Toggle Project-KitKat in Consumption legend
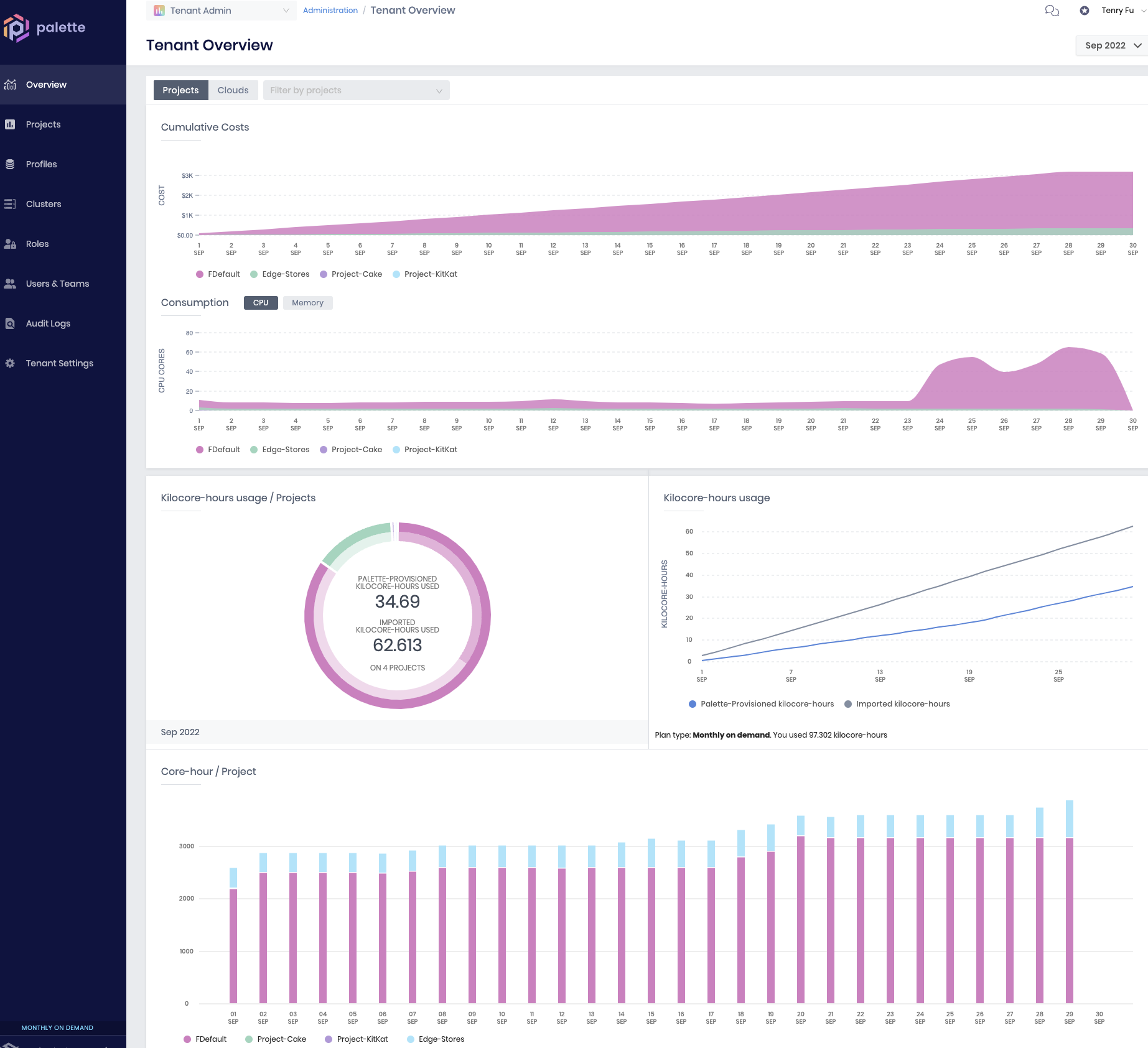Image resolution: width=1148 pixels, height=1048 pixels. click(x=425, y=450)
